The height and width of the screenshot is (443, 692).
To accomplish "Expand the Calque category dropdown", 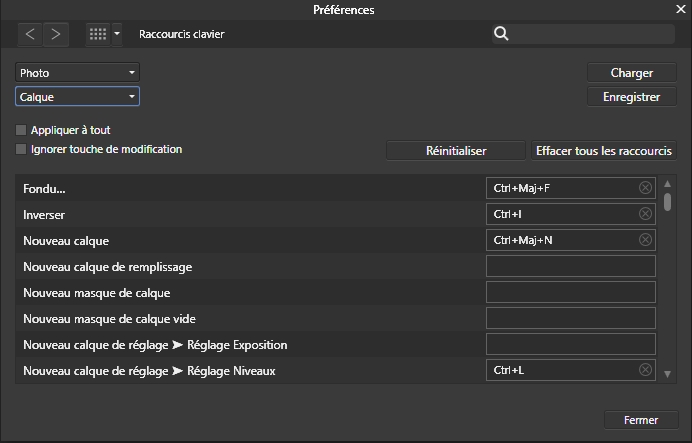I will point(77,97).
